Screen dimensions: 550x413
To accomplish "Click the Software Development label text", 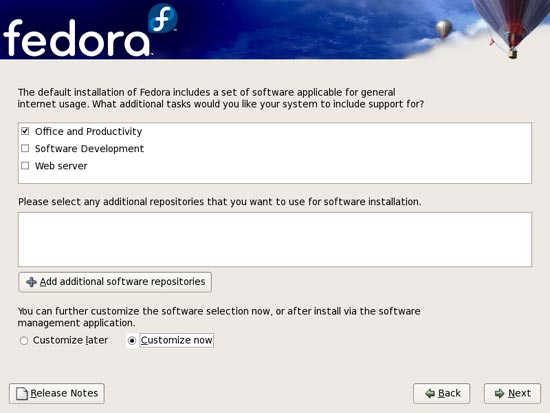I will point(89,149).
